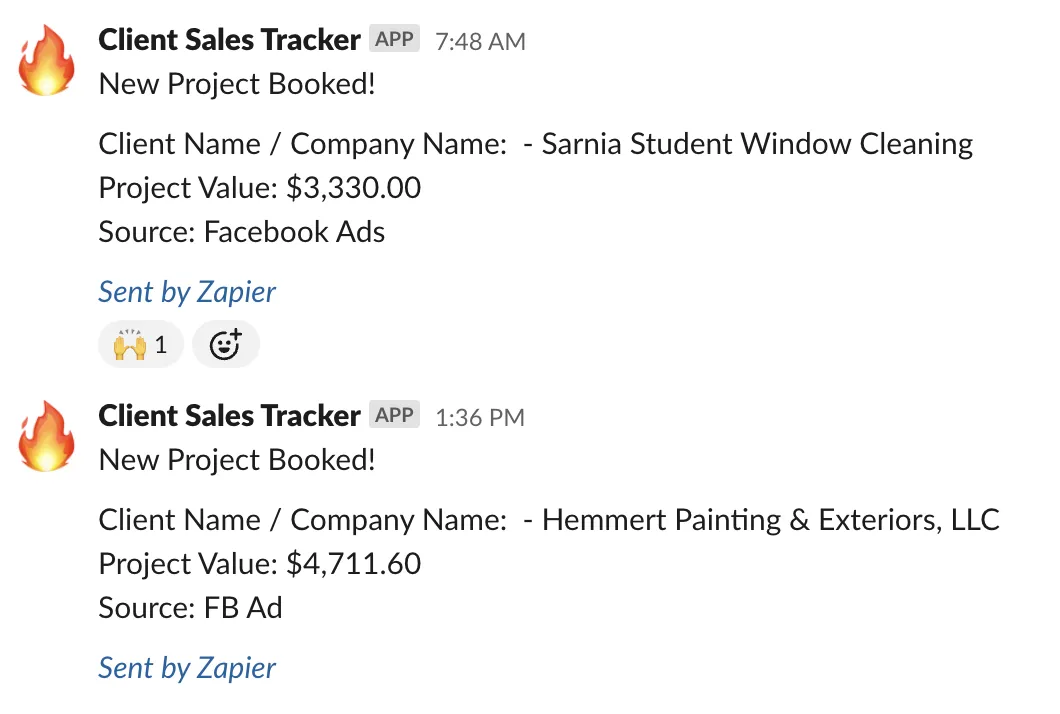The image size is (1060, 714).
Task: Click the APP badge beside the 1:36 PM timestamp
Action: (394, 414)
